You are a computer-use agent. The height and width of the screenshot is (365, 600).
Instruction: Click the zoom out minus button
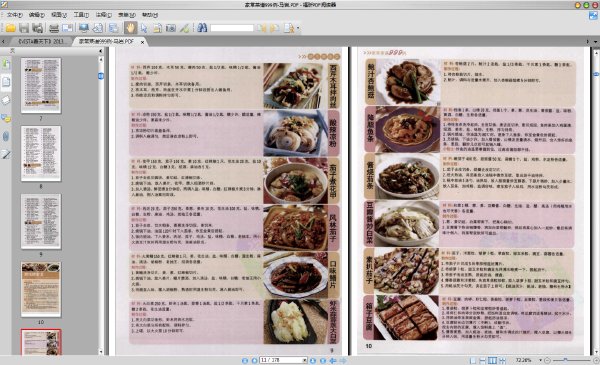point(548,360)
